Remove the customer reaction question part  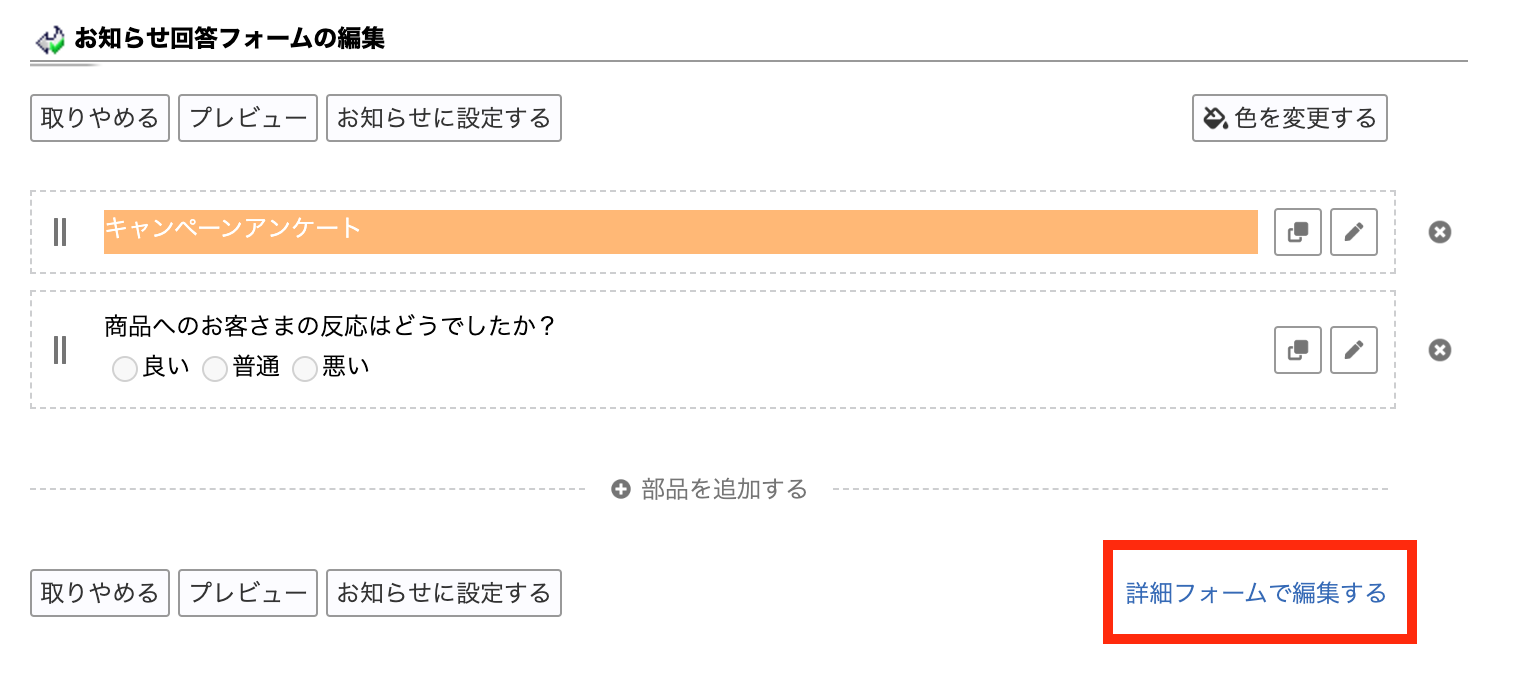tap(1439, 350)
